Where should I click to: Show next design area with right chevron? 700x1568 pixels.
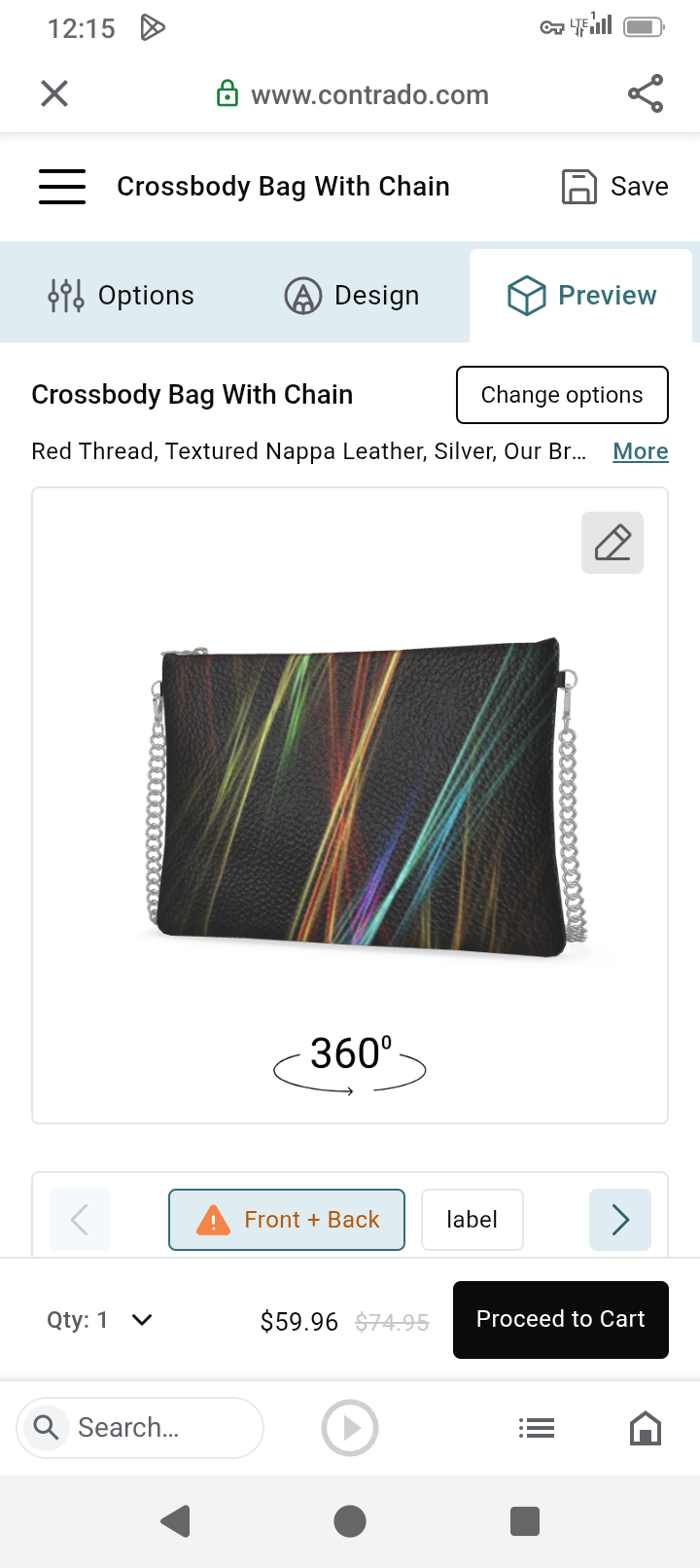click(620, 1220)
